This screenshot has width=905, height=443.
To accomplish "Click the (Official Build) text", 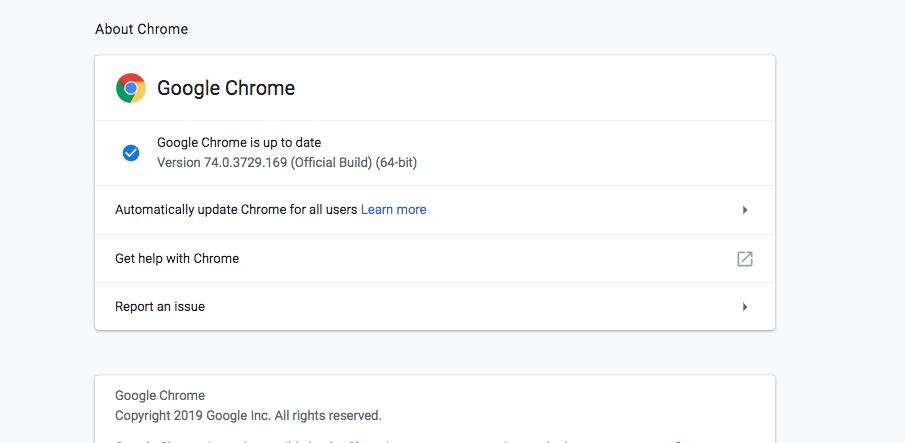I will [331, 162].
